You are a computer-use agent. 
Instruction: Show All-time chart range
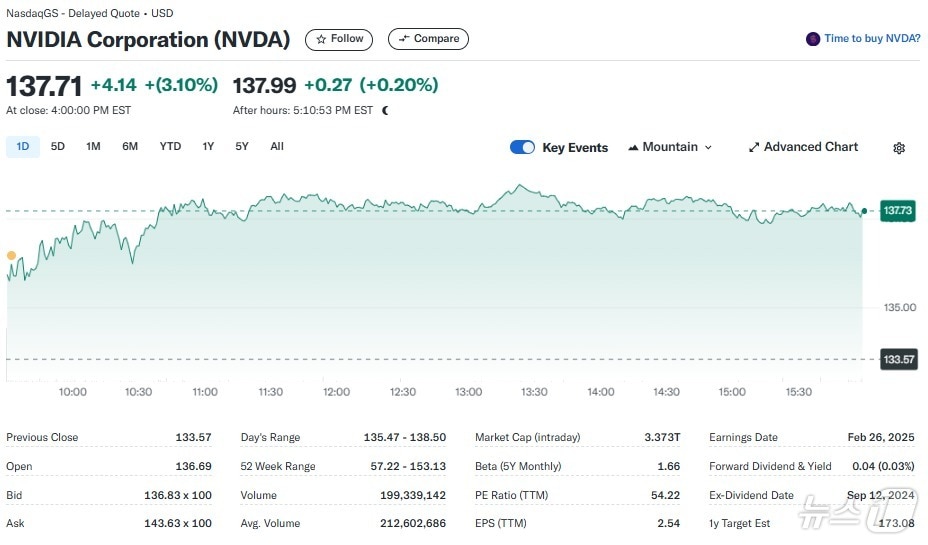(277, 147)
